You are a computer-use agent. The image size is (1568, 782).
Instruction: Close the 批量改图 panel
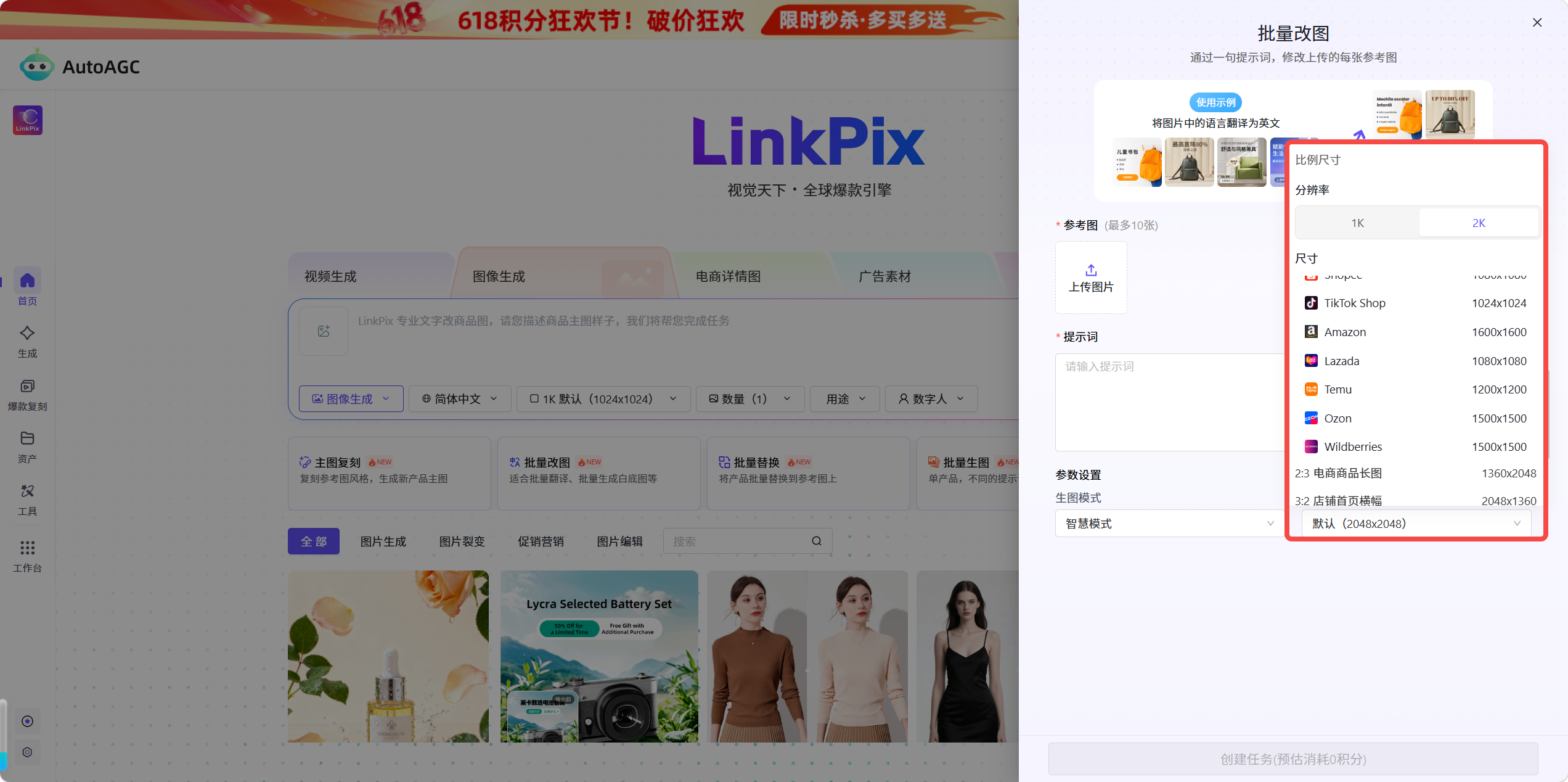[1537, 23]
